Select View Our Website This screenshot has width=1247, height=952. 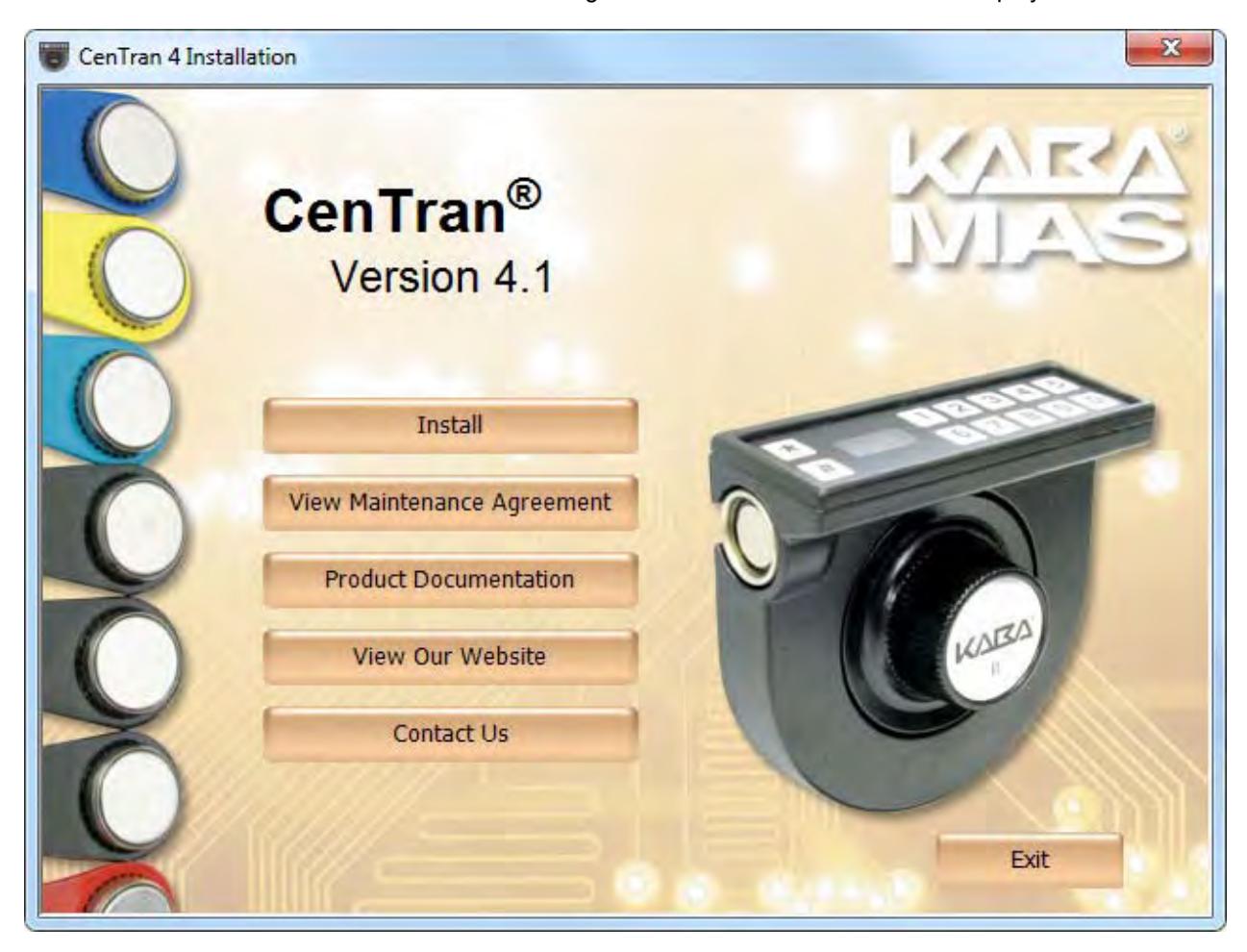click(x=450, y=656)
